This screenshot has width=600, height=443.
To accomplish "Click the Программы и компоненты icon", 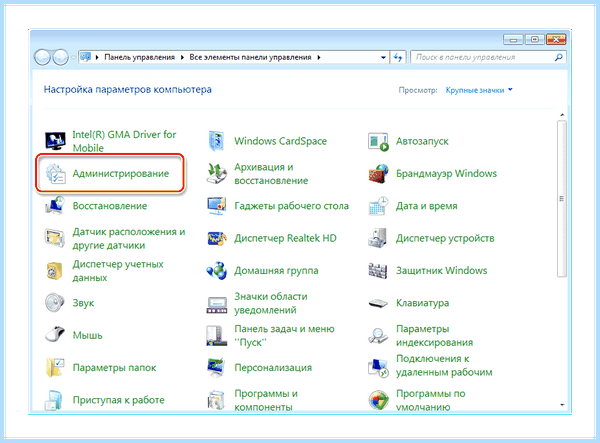I will [x=216, y=400].
